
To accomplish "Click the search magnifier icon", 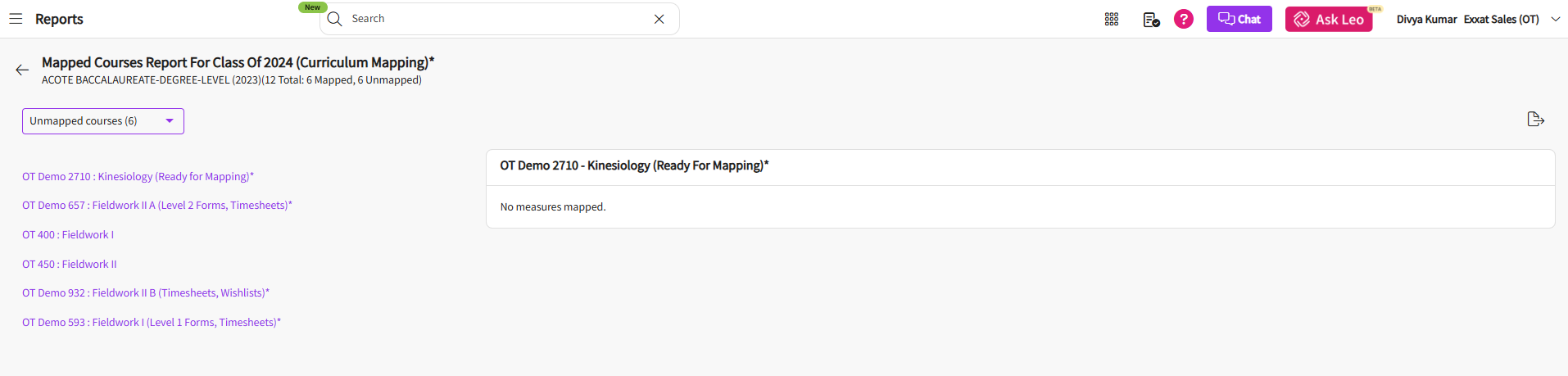I will point(334,19).
